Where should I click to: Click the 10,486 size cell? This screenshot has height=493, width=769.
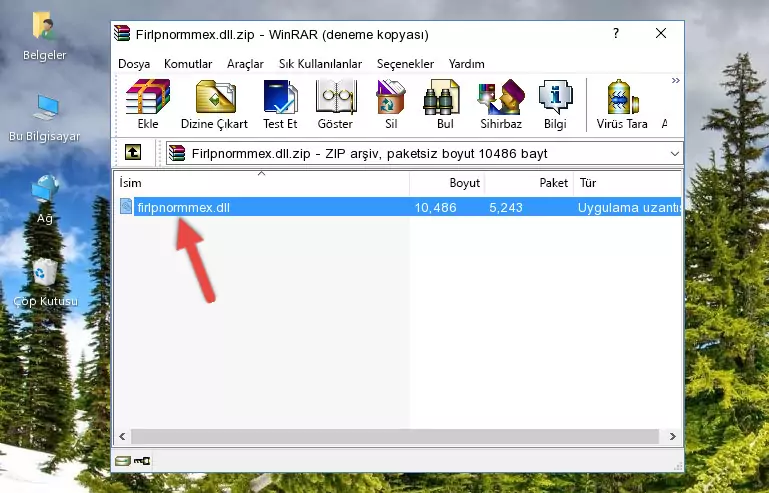[436, 208]
